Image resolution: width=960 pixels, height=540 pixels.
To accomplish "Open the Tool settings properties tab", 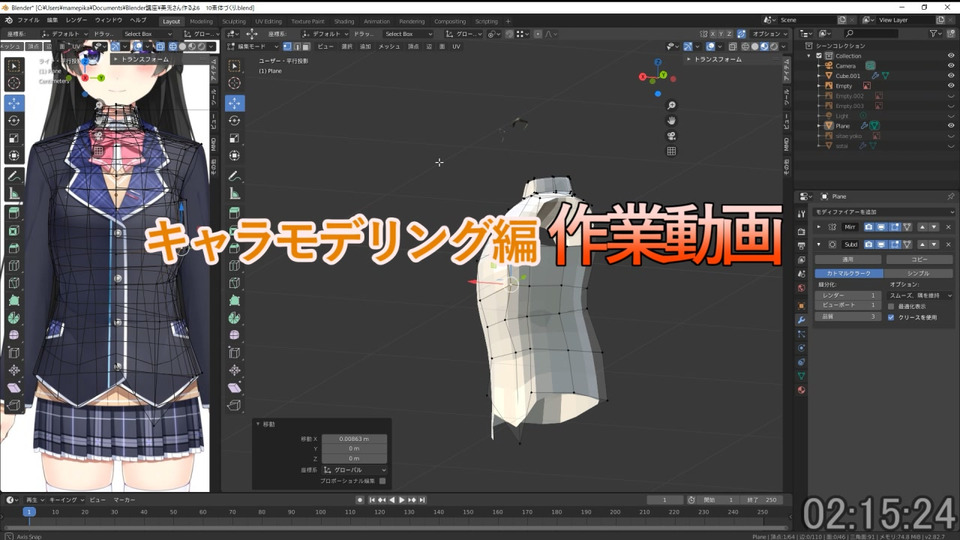I will [801, 214].
